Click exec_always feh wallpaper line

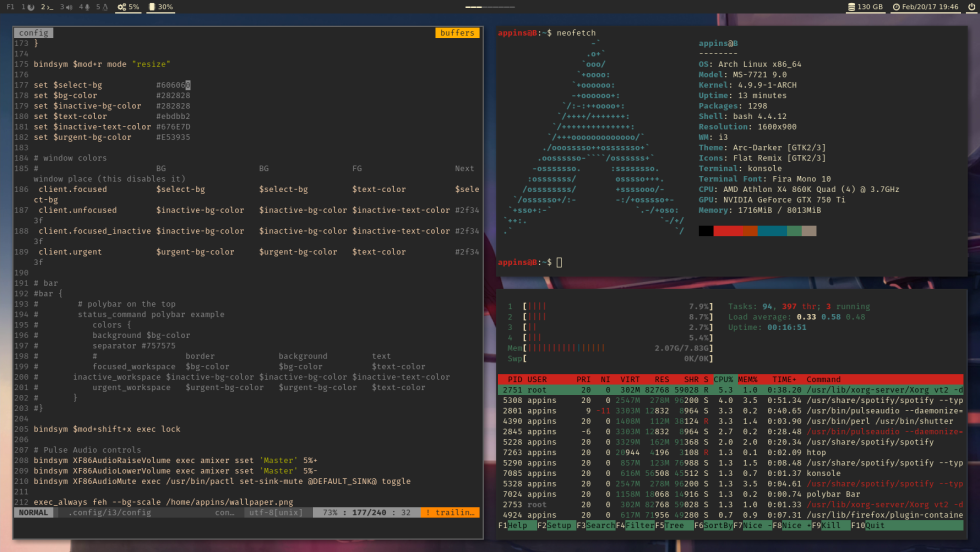point(163,502)
